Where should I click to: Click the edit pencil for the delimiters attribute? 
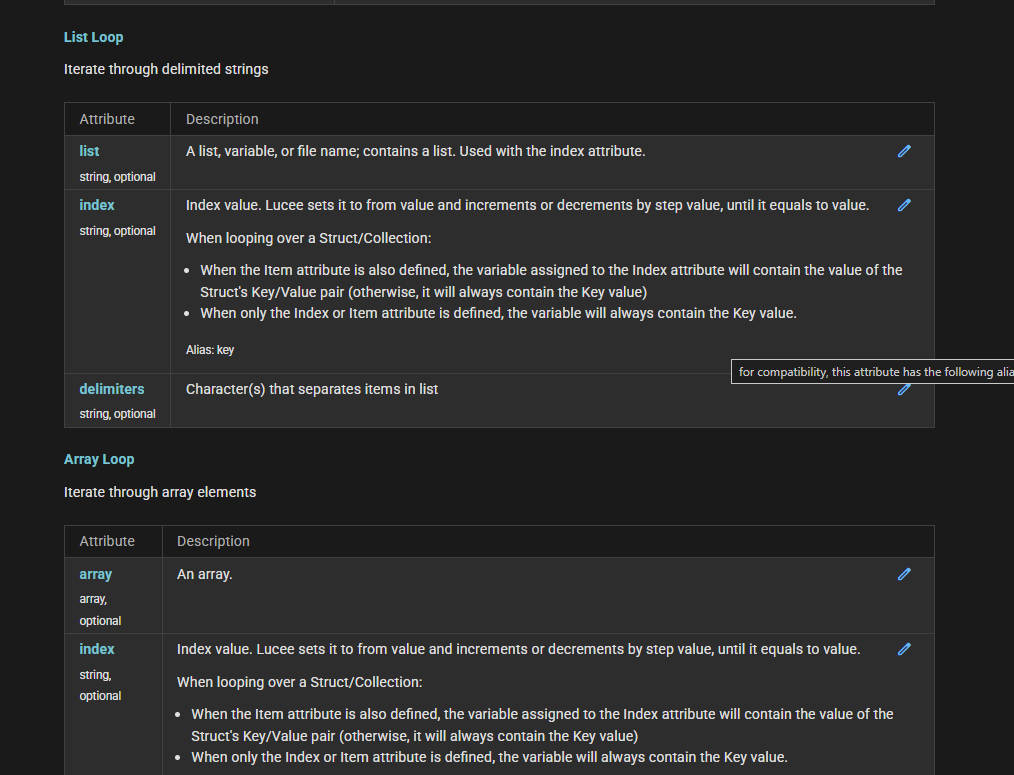(x=904, y=390)
